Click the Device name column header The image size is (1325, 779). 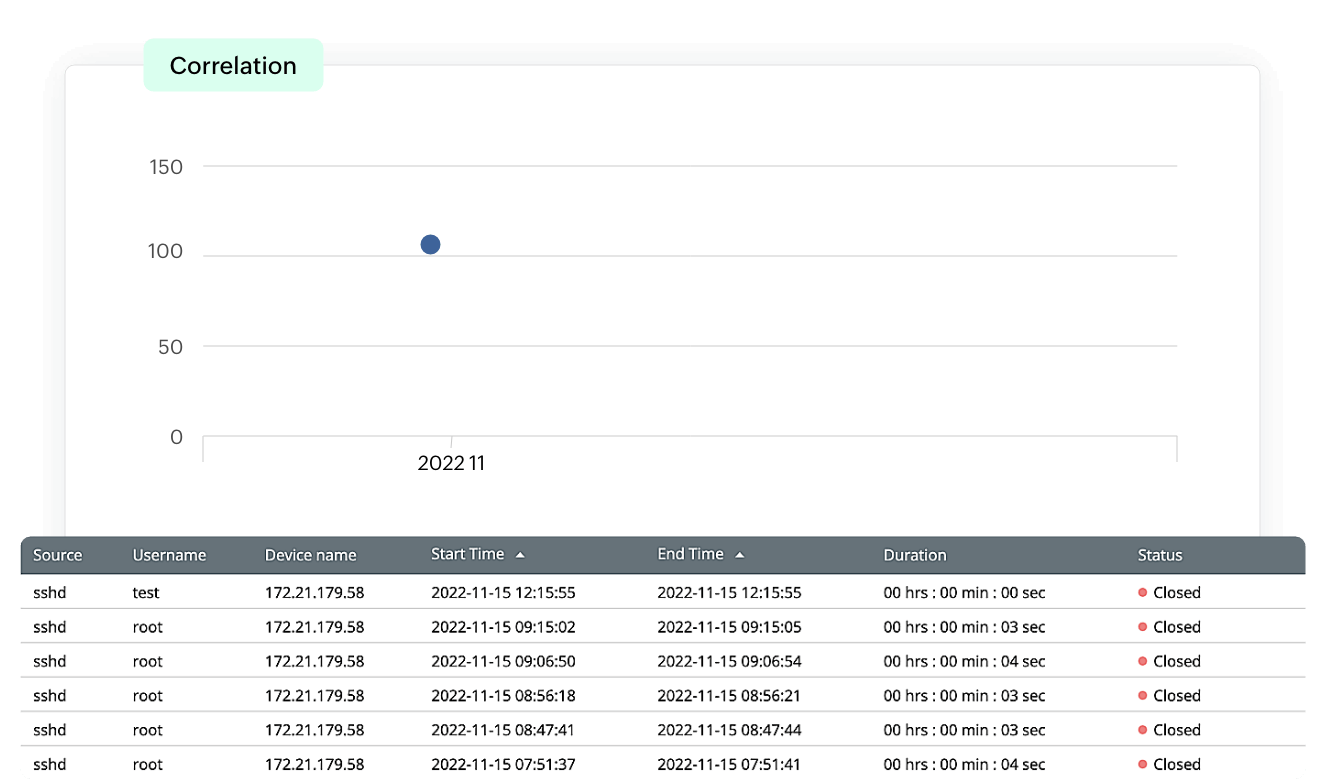point(310,555)
